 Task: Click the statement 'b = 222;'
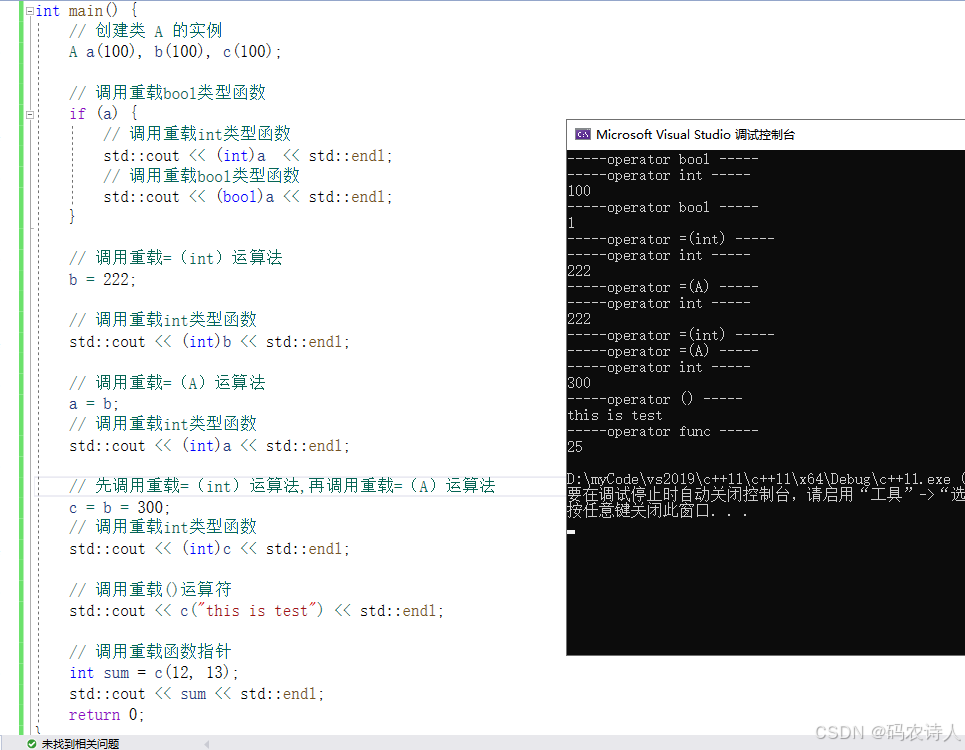coord(102,279)
